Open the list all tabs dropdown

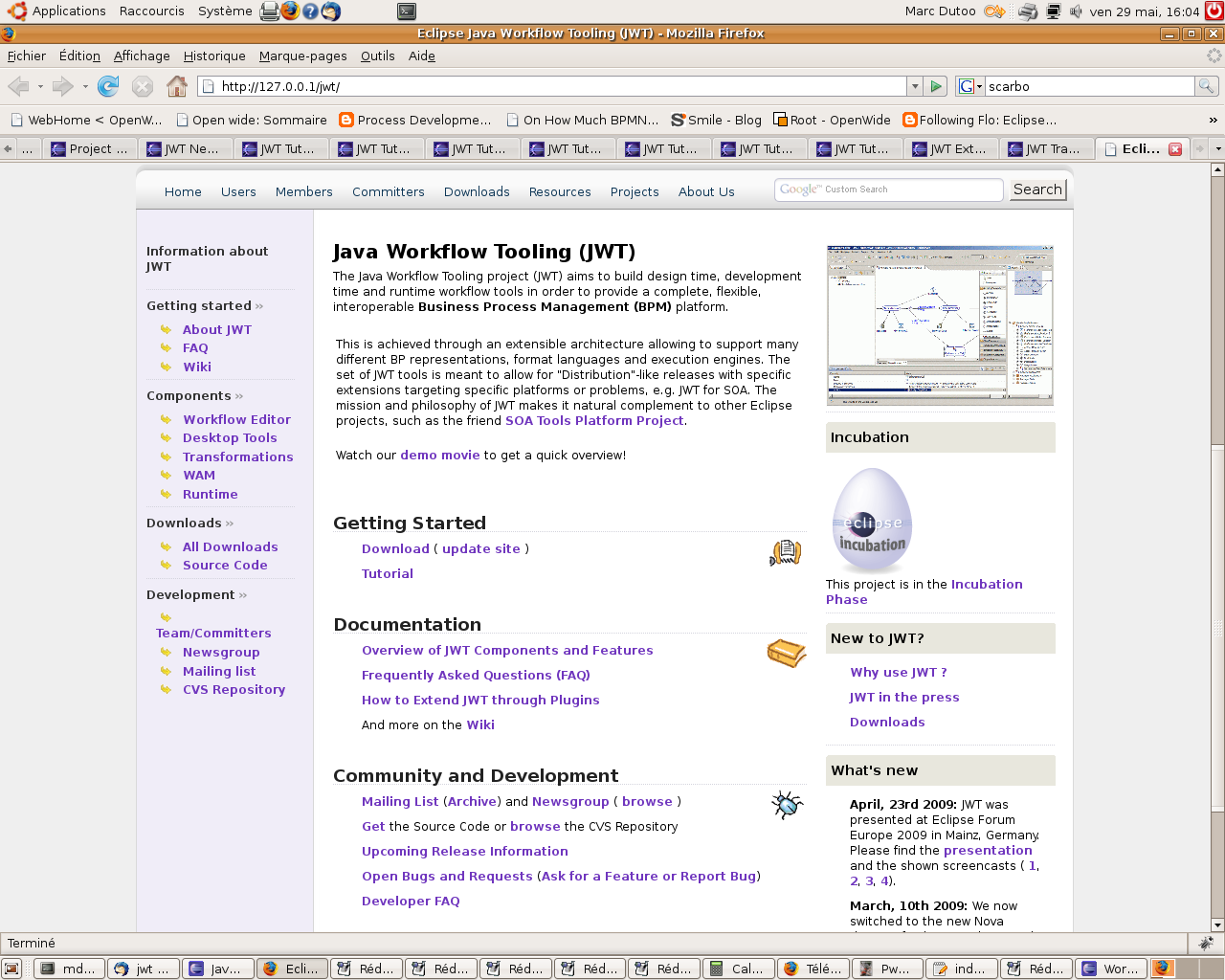point(1217,148)
